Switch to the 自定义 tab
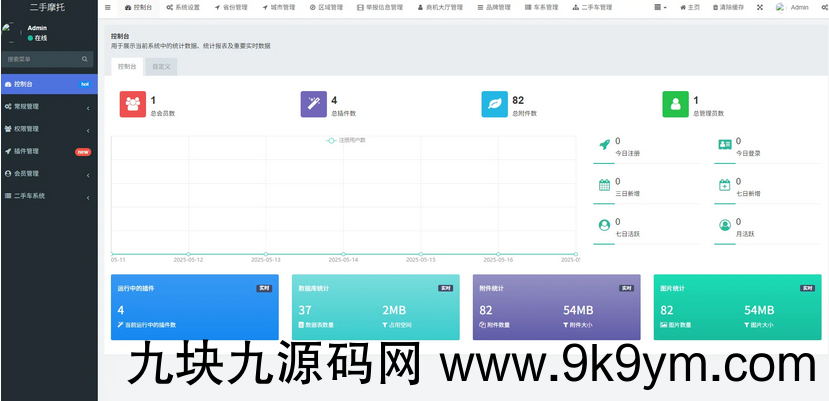 [161, 67]
